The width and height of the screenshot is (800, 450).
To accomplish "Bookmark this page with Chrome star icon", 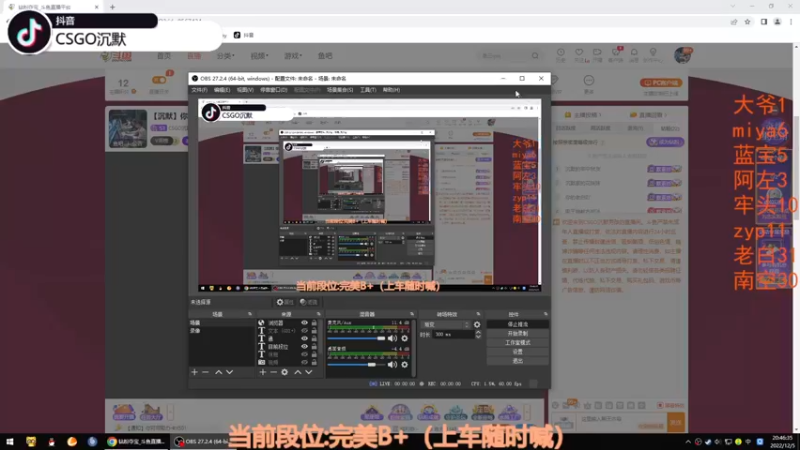I will [747, 22].
